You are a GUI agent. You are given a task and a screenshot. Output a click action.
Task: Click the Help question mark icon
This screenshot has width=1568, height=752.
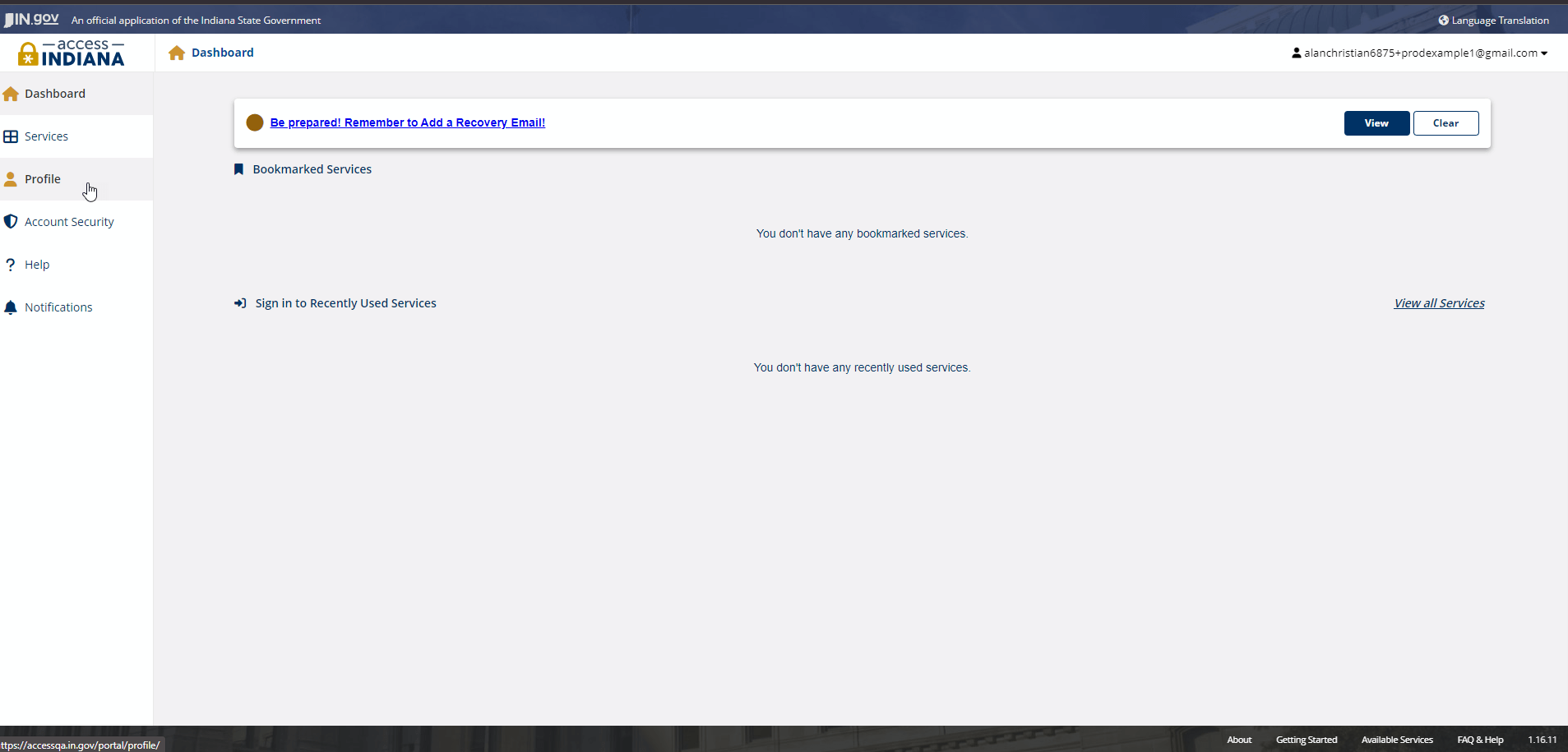click(x=11, y=265)
